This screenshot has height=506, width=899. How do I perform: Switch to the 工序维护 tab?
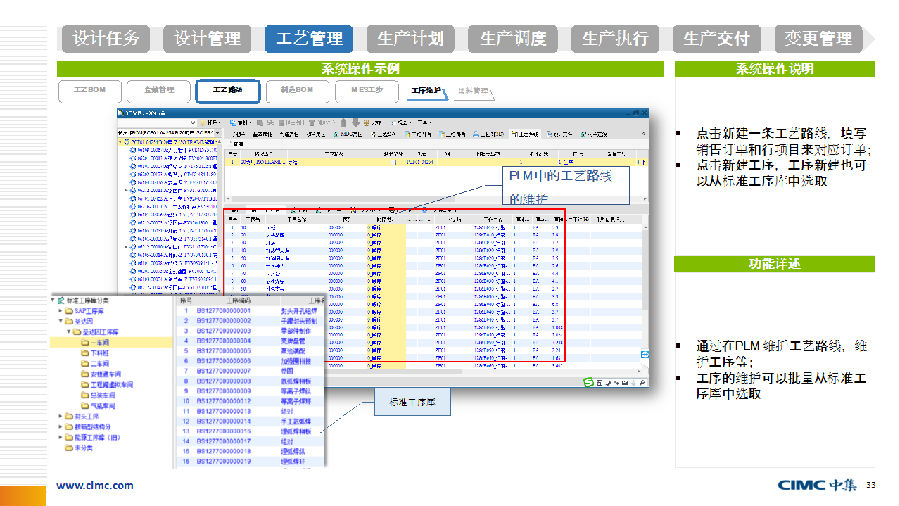tap(427, 91)
